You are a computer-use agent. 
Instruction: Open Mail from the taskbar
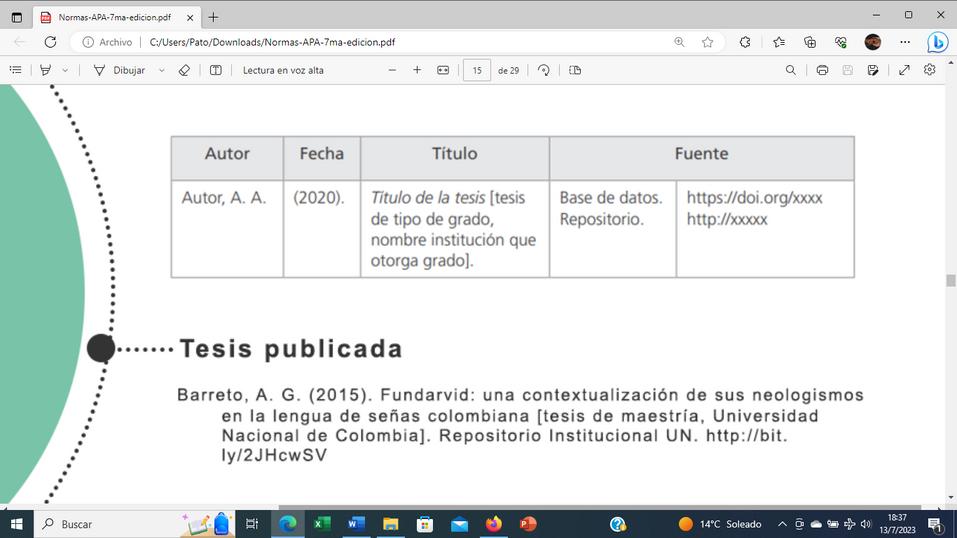[460, 524]
